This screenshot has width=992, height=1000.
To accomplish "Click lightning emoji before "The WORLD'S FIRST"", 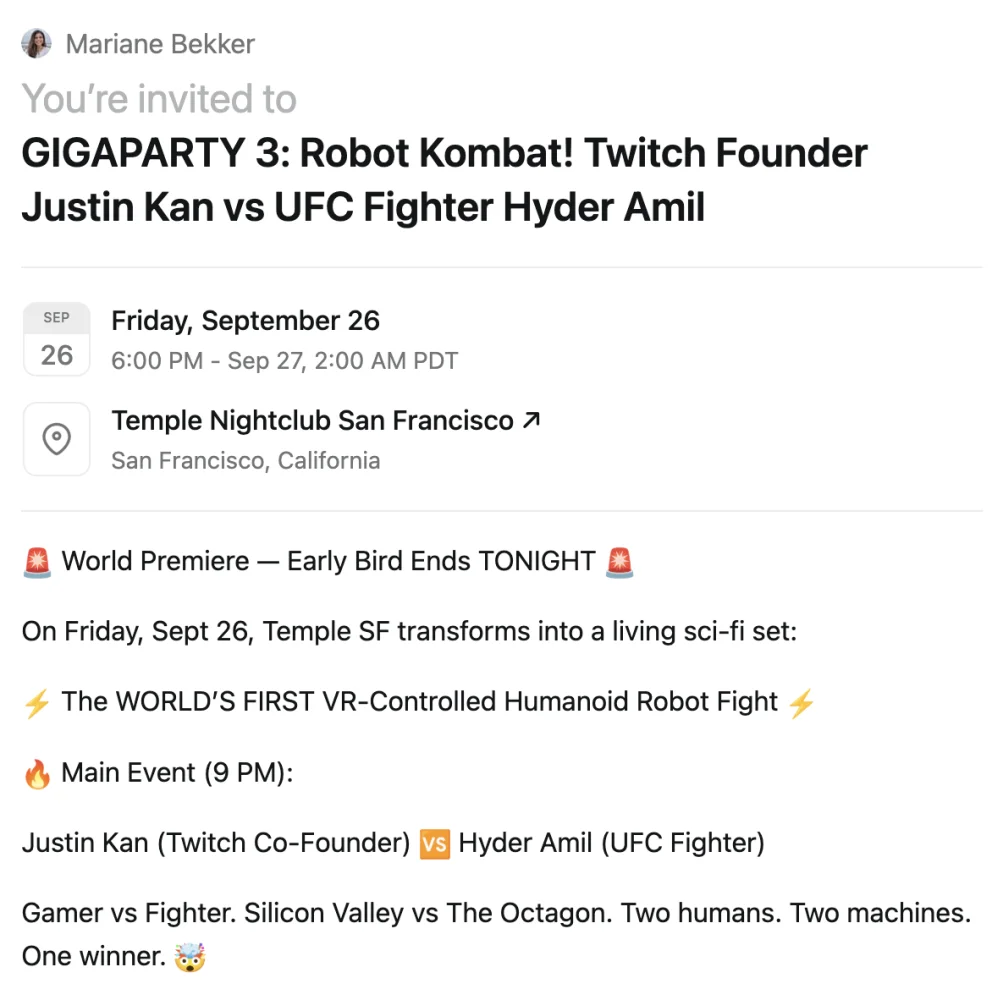I will pos(37,703).
